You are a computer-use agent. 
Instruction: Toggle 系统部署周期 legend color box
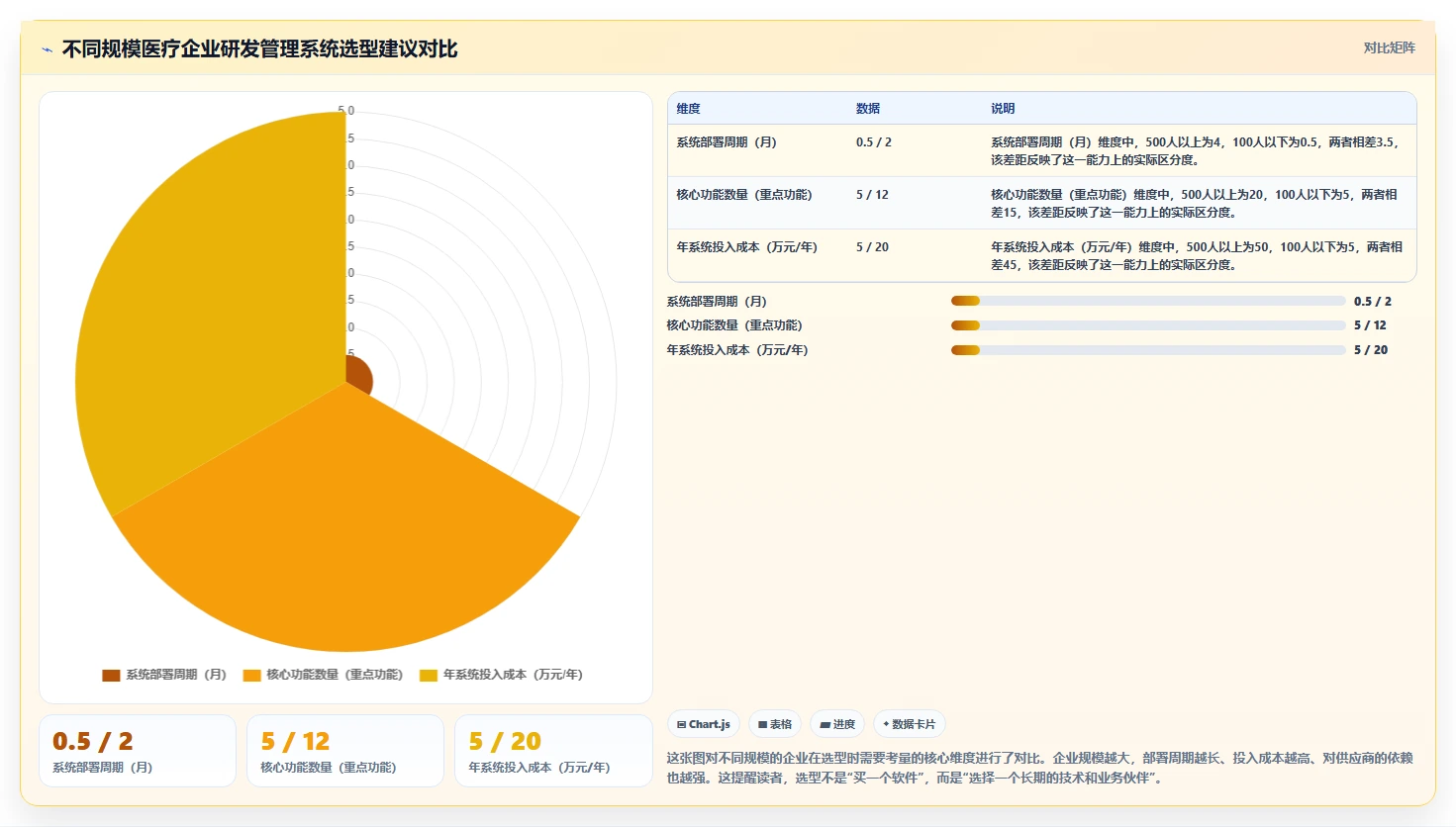111,676
